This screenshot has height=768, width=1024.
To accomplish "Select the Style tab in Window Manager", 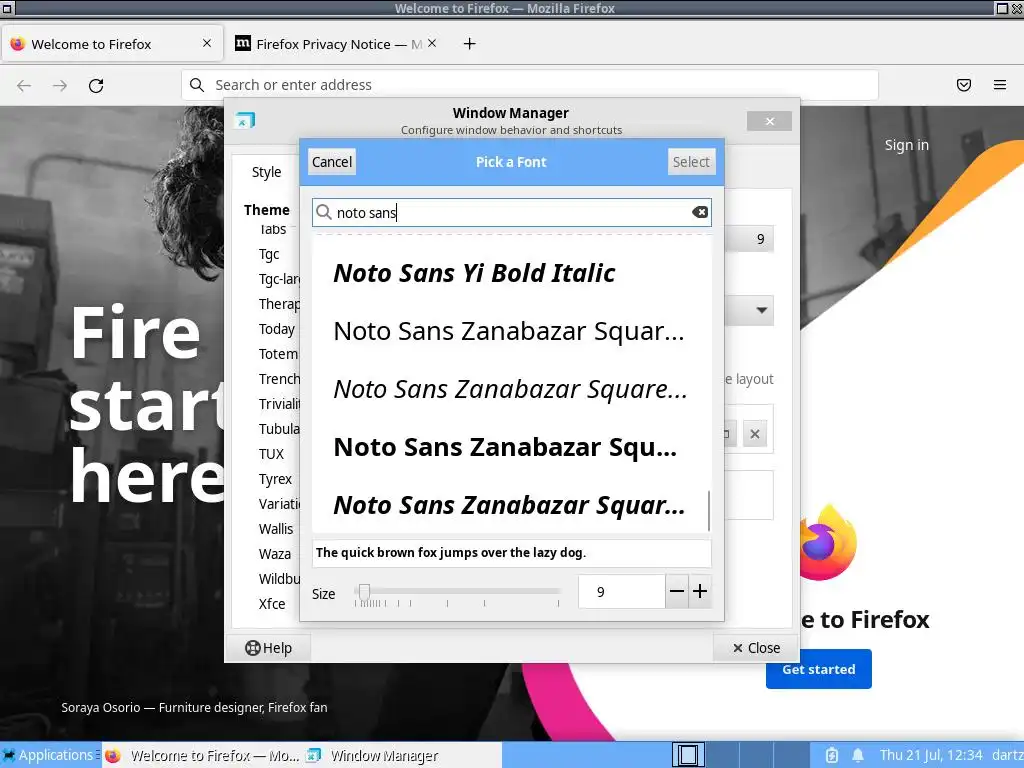I will click(x=266, y=172).
